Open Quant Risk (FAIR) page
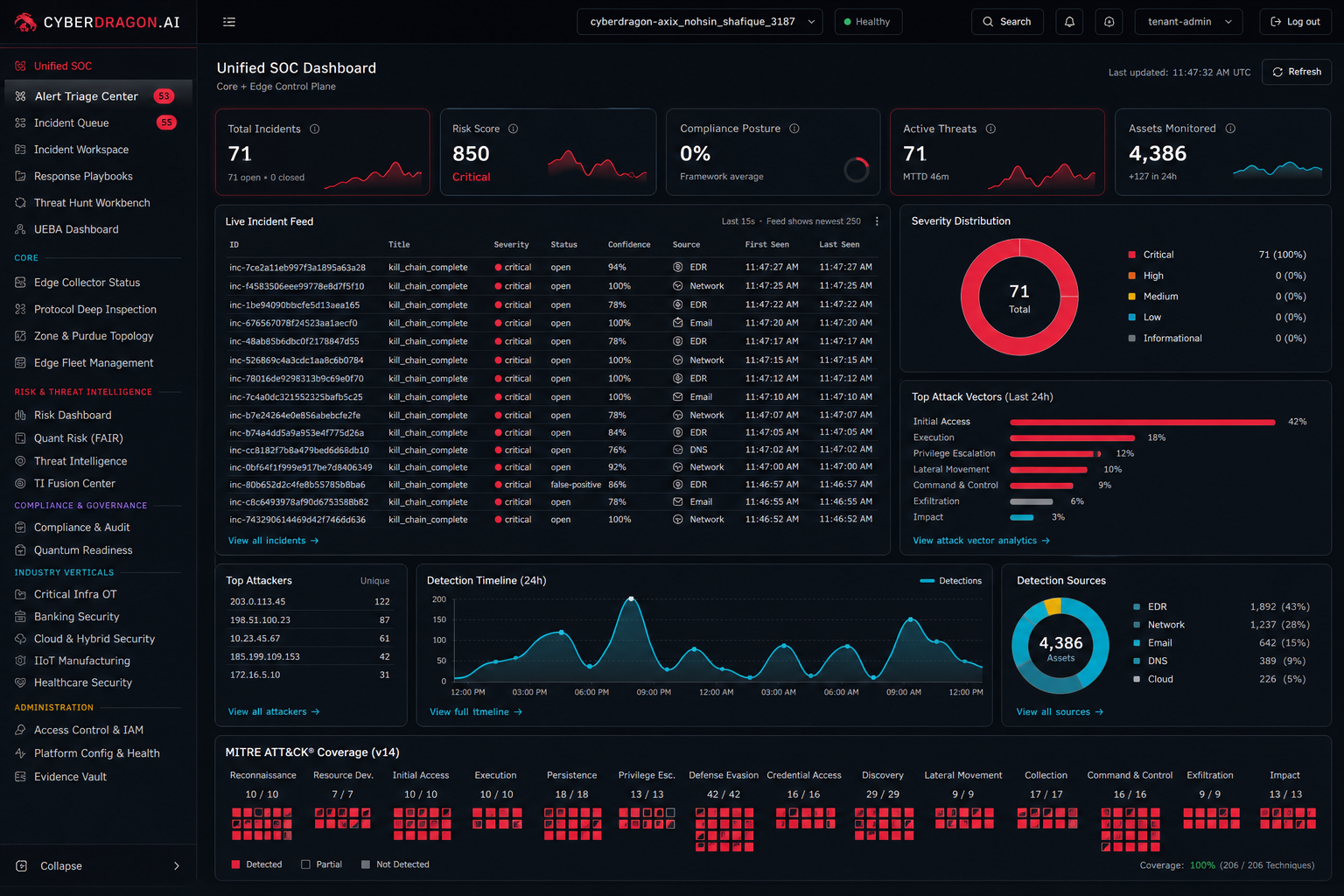 (79, 438)
